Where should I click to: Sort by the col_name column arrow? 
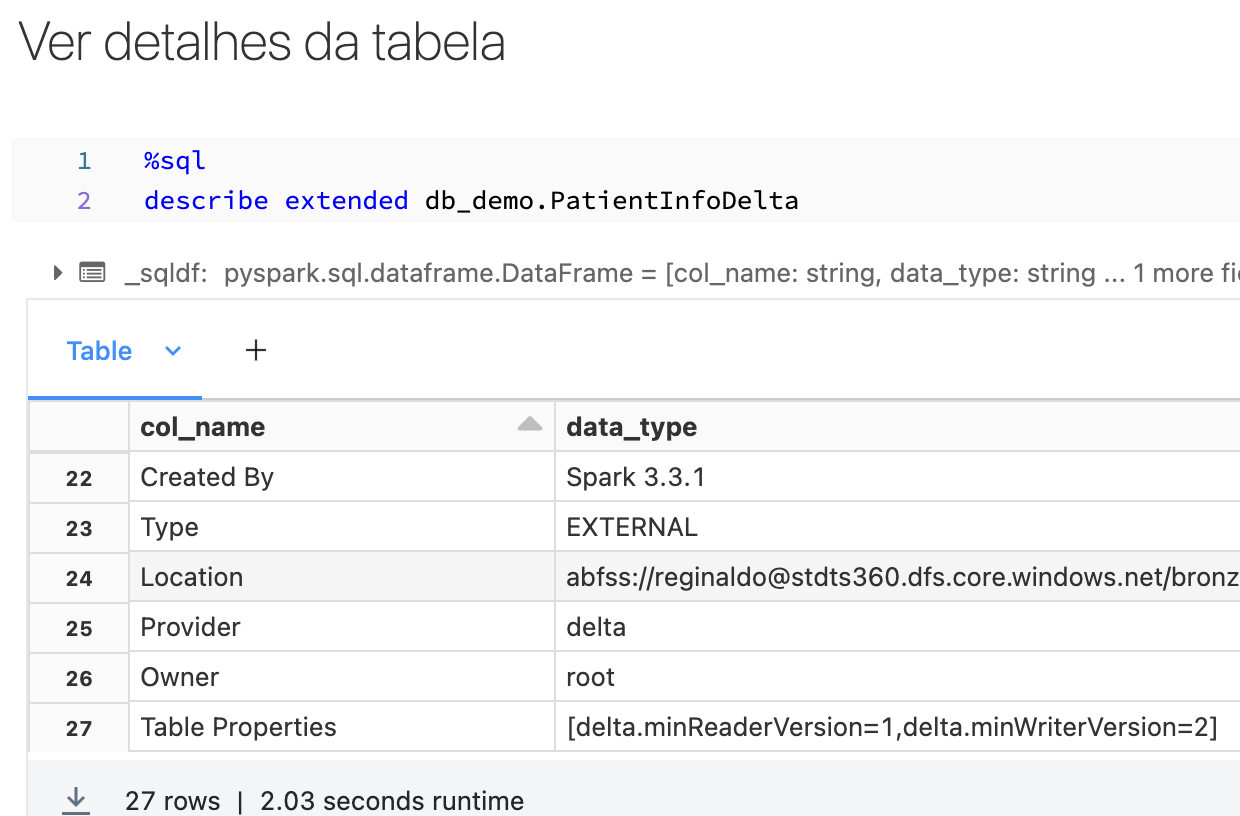pyautogui.click(x=530, y=425)
